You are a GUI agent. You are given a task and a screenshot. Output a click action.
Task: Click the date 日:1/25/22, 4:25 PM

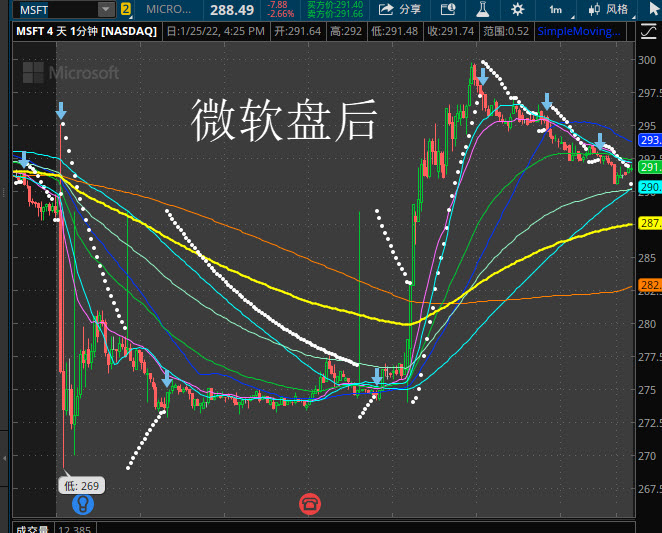(x=215, y=31)
